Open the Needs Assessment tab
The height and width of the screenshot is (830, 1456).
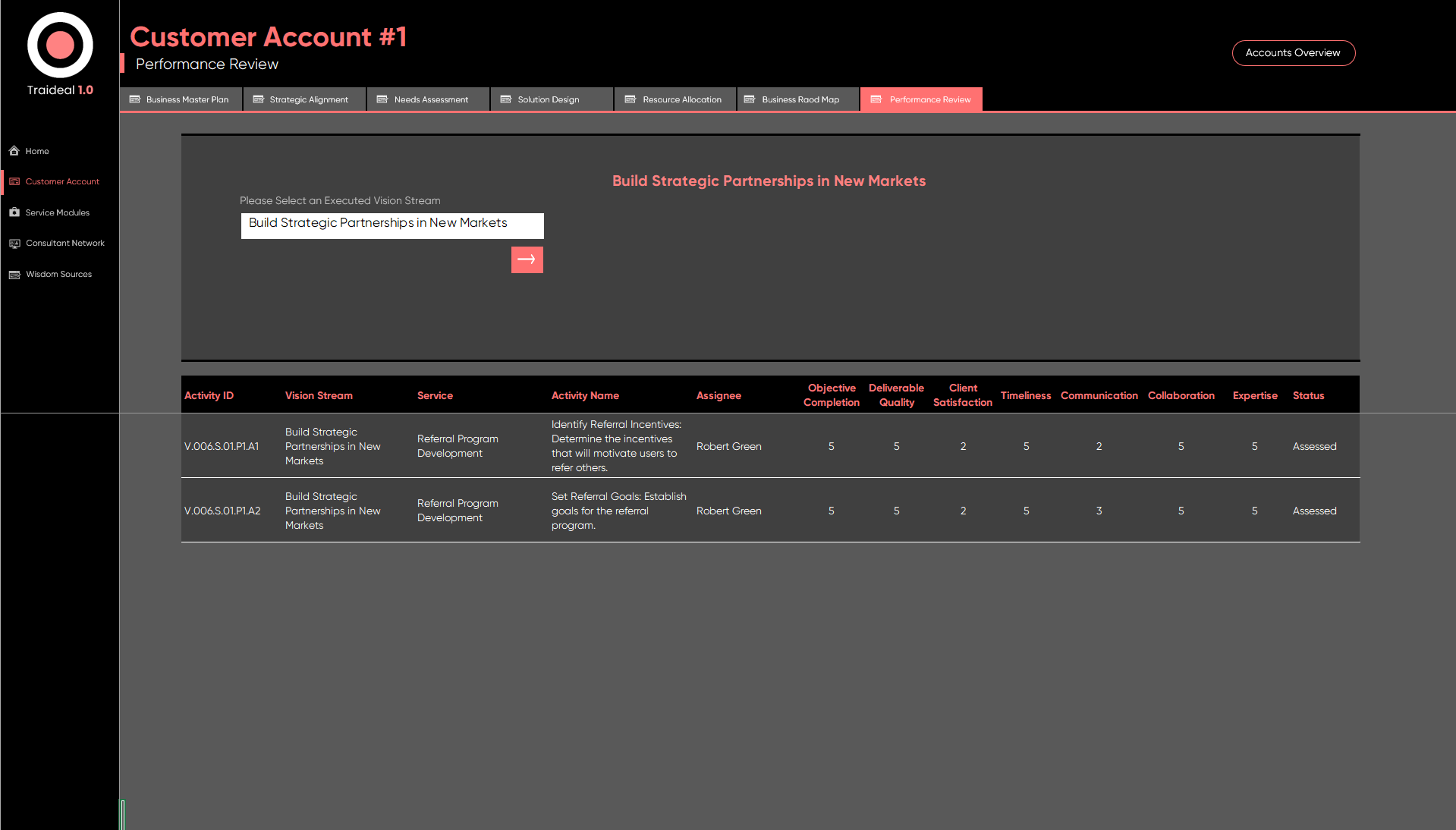click(428, 99)
